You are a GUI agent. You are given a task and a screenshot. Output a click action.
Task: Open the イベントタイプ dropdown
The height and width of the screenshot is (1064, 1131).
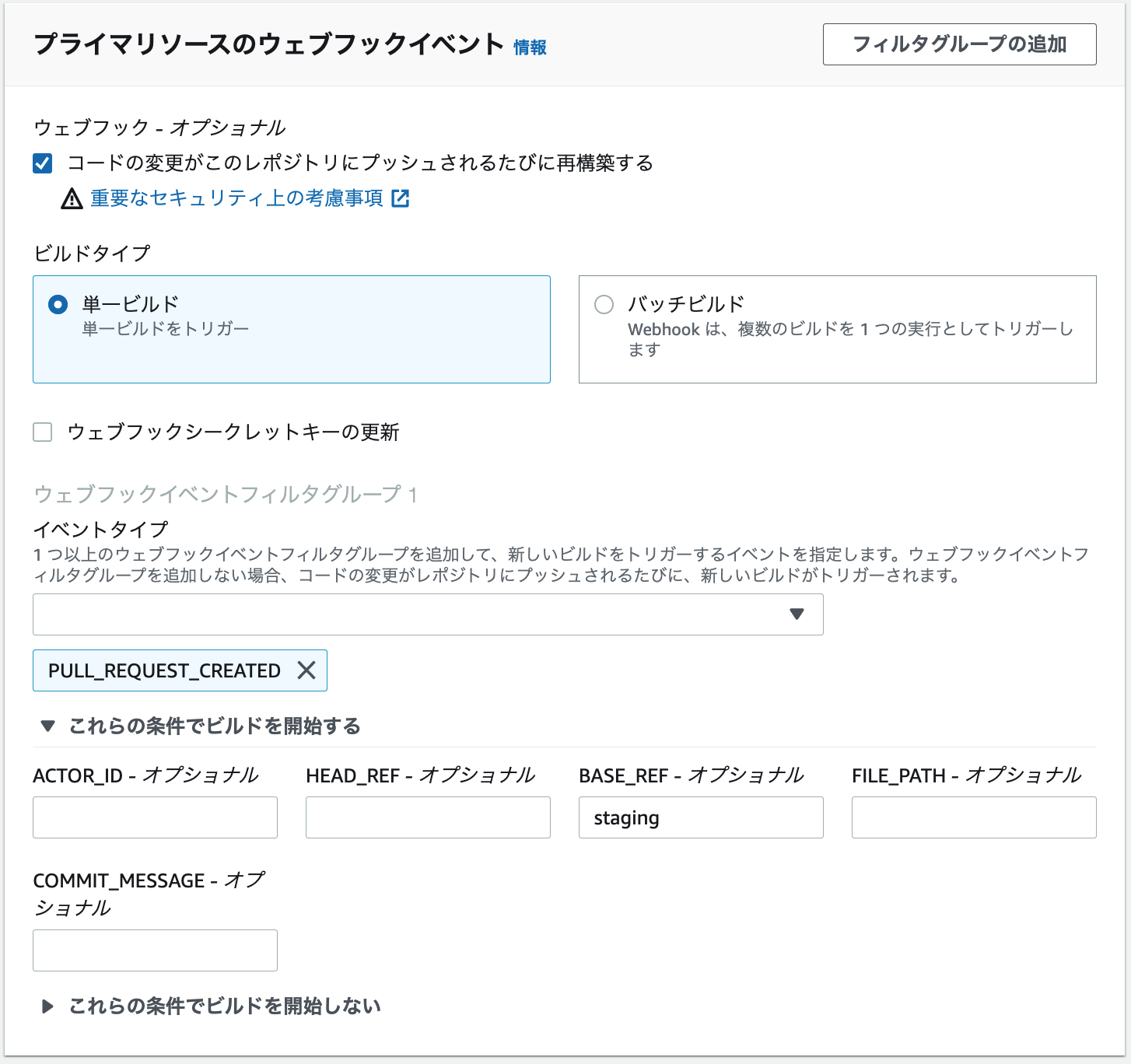(428, 614)
